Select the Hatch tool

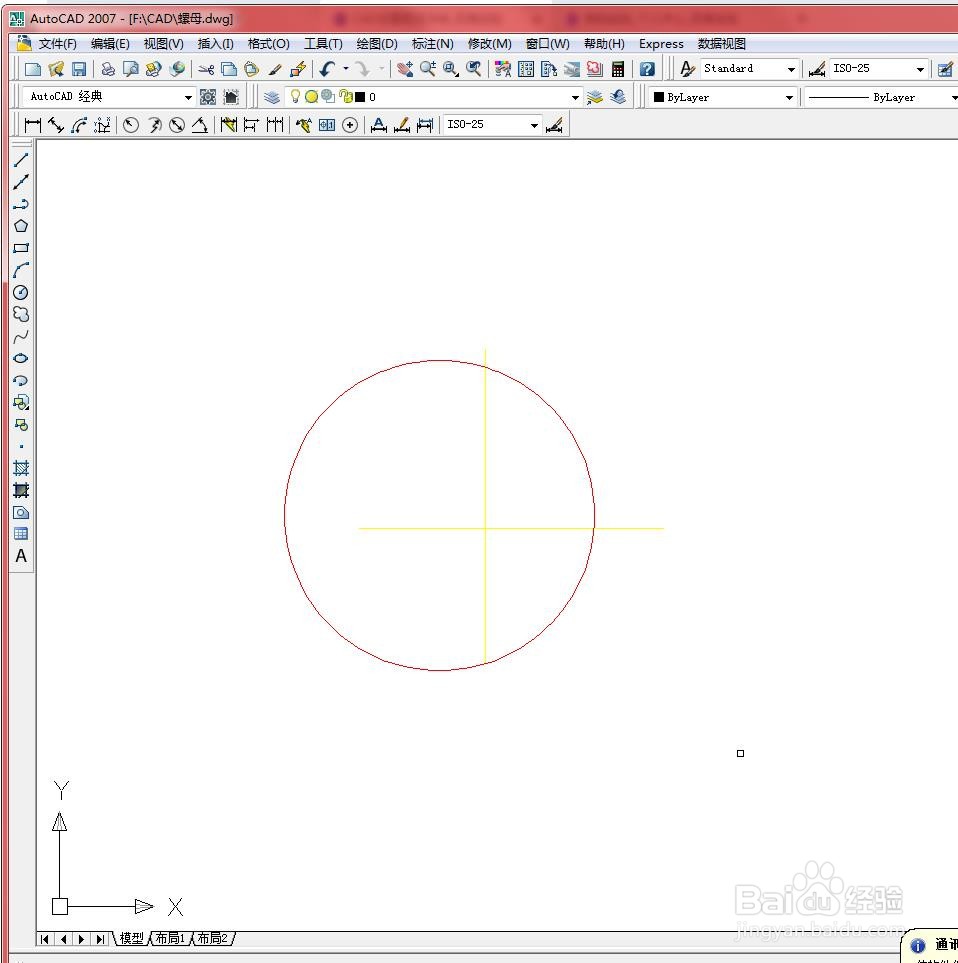(21, 469)
